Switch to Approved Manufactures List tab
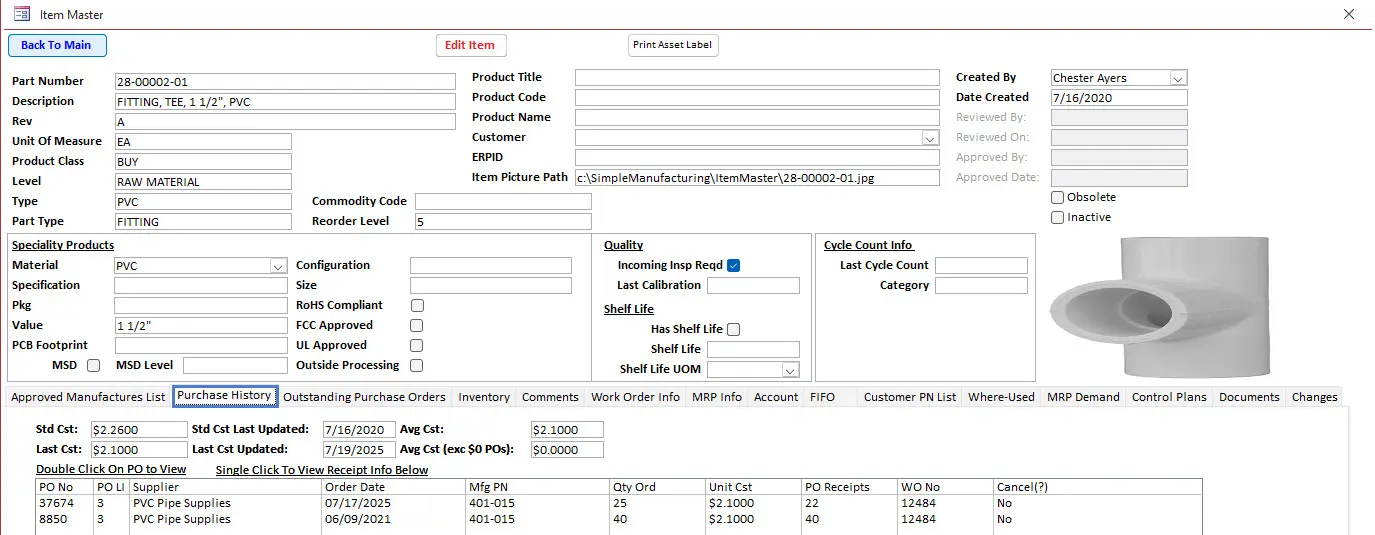The width and height of the screenshot is (1375, 535). click(x=88, y=397)
